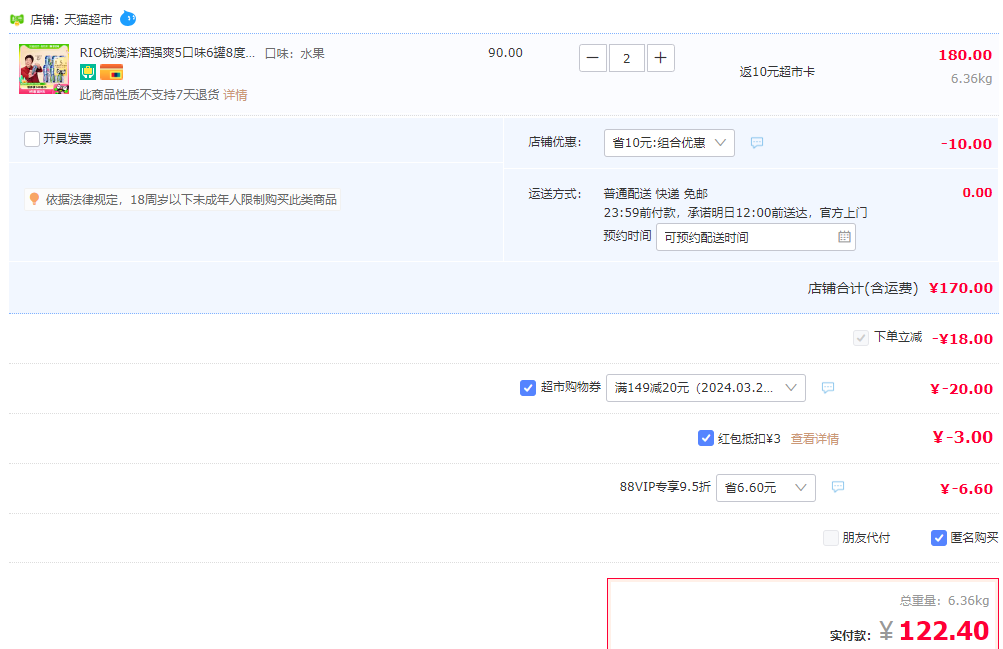Open 查看详情 link for red packet
The image size is (1003, 649).
coord(814,439)
